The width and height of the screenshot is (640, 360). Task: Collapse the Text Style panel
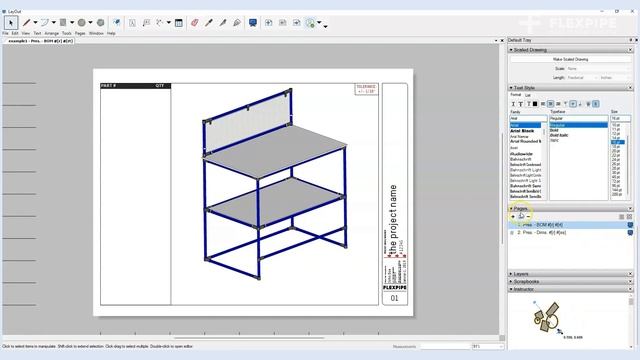tap(511, 88)
